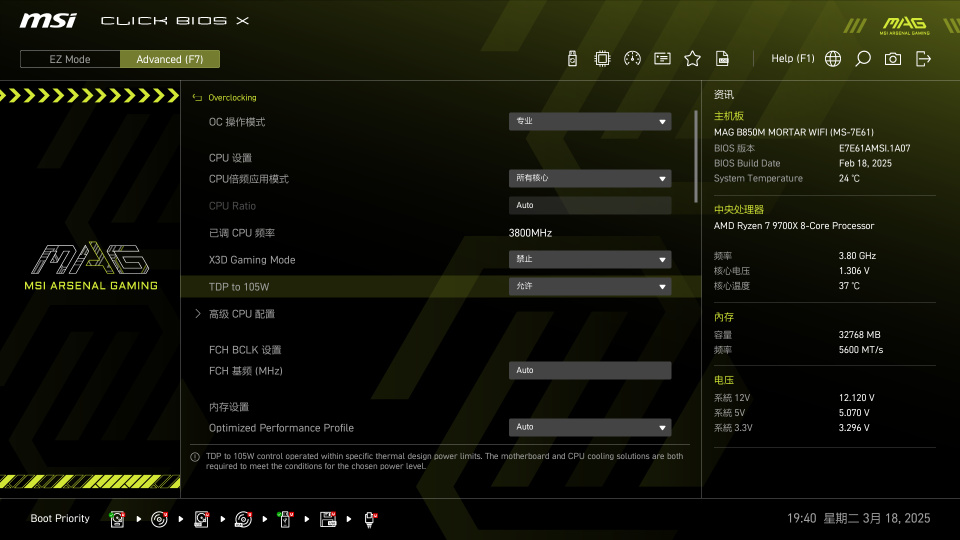Open the LOG file icon
Image resolution: width=960 pixels, height=540 pixels.
pyautogui.click(x=722, y=59)
